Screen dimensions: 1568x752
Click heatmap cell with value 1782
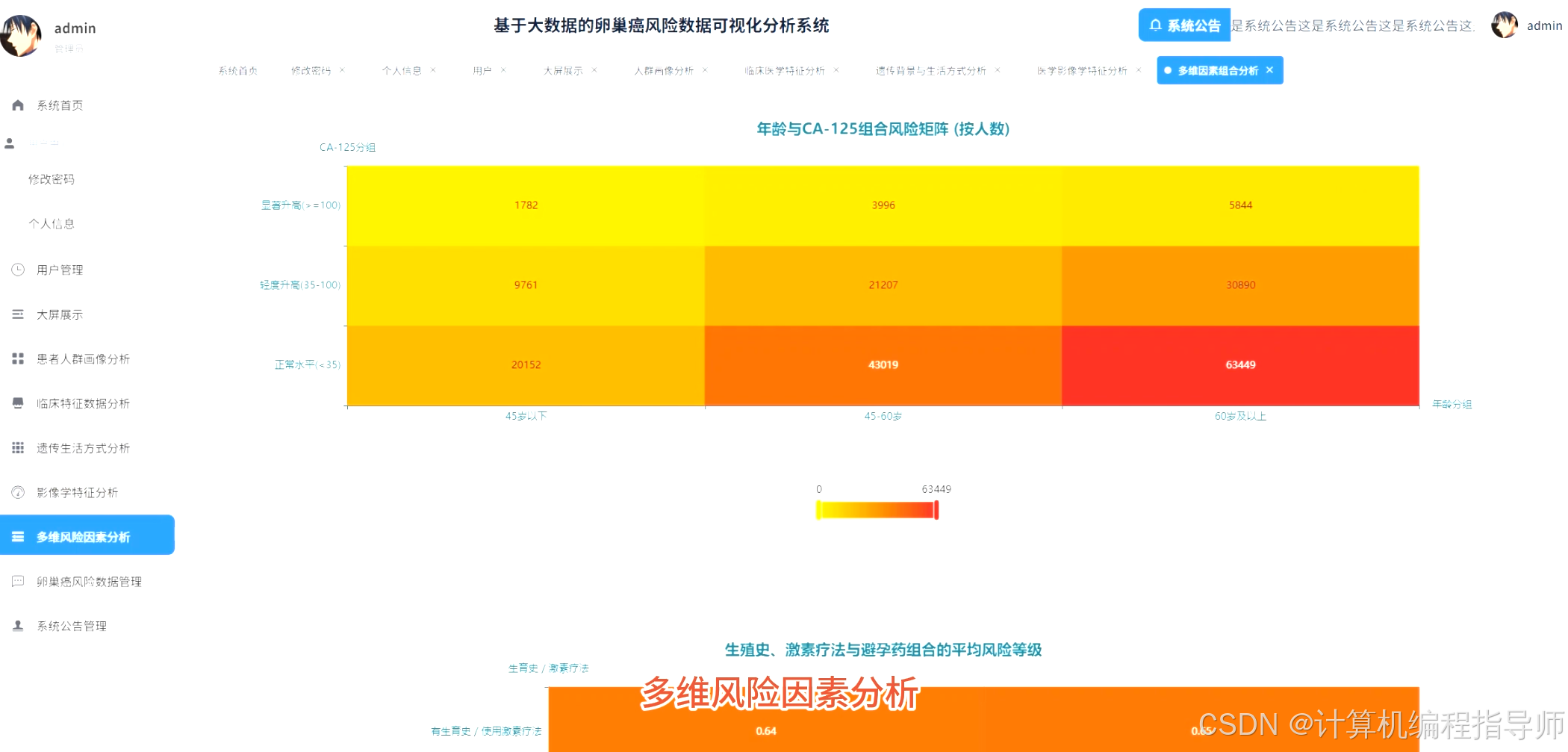(526, 205)
